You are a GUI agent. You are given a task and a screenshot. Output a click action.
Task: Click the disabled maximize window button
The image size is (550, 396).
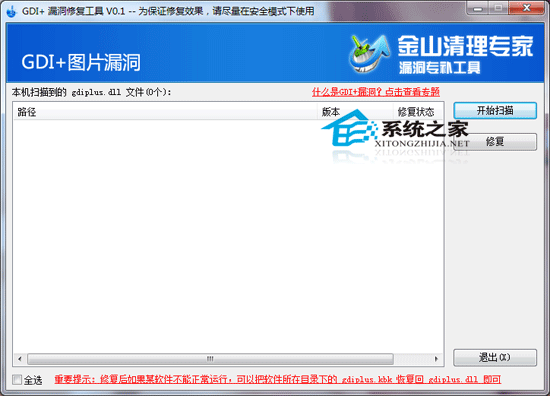coord(499,8)
